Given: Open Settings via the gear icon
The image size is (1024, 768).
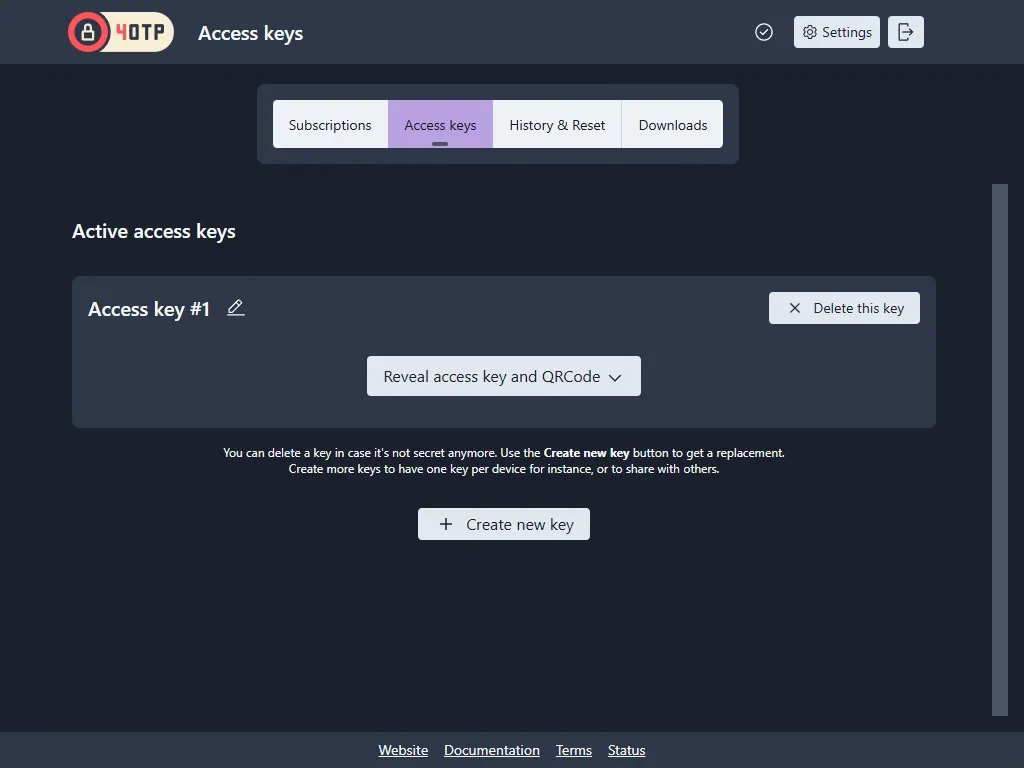Looking at the screenshot, I should click(836, 32).
